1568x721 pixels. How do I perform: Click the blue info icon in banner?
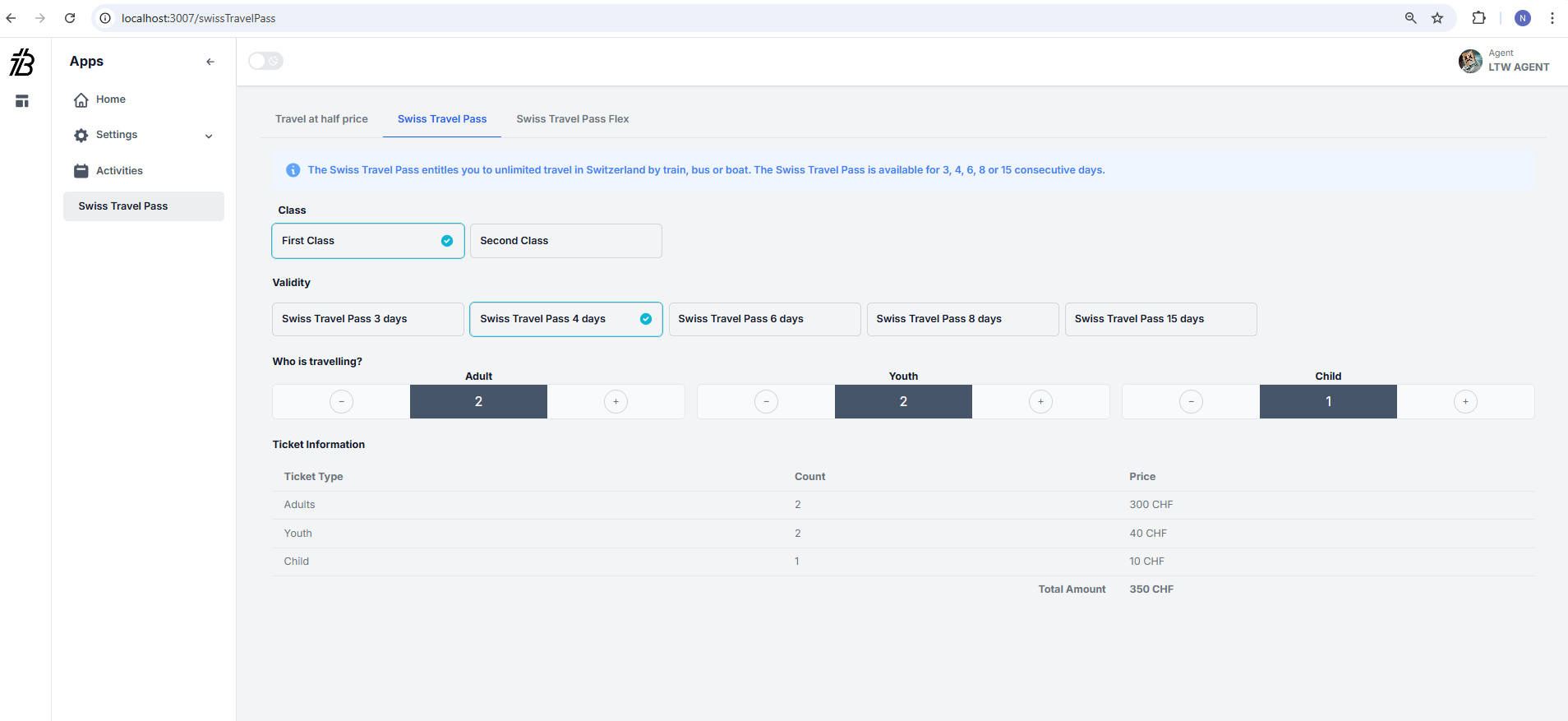293,170
